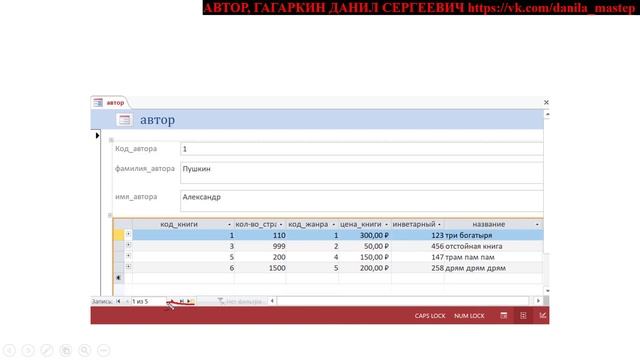Image resolution: width=640 pixels, height=360 pixels.
Task: Select the main form record selector arrow
Action: click(x=97, y=135)
